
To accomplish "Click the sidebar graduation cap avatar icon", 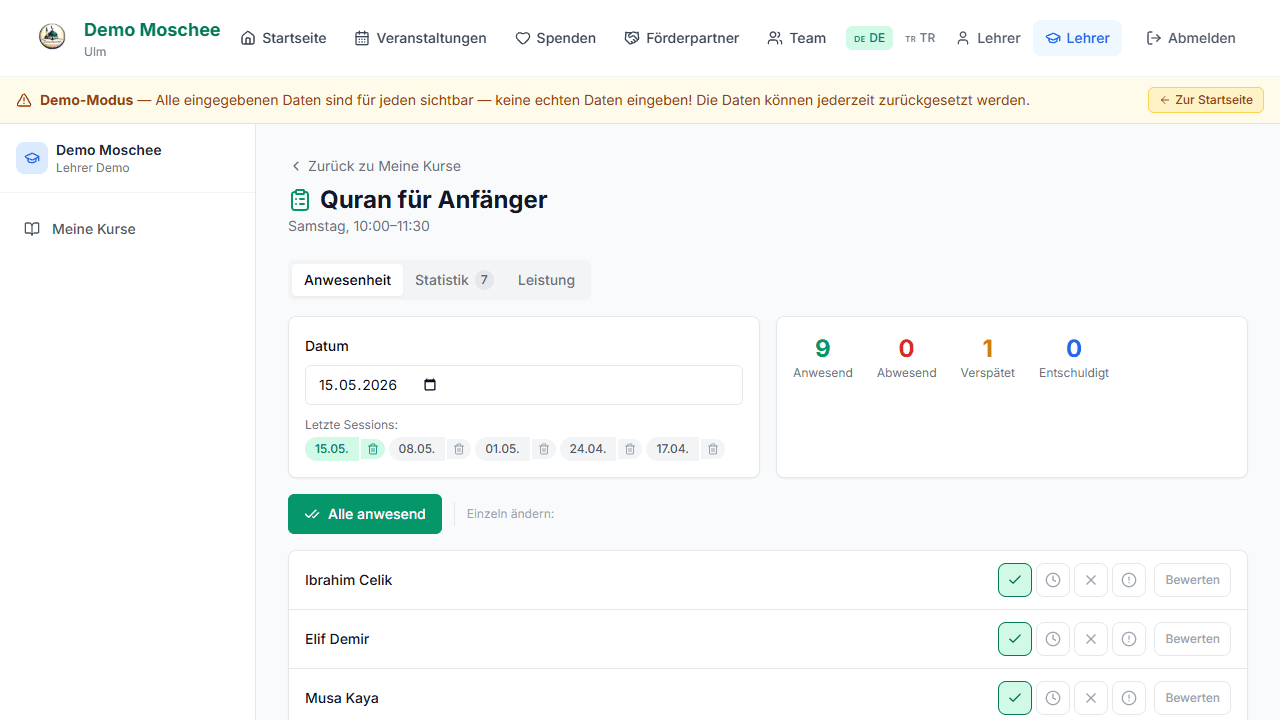I will point(32,158).
